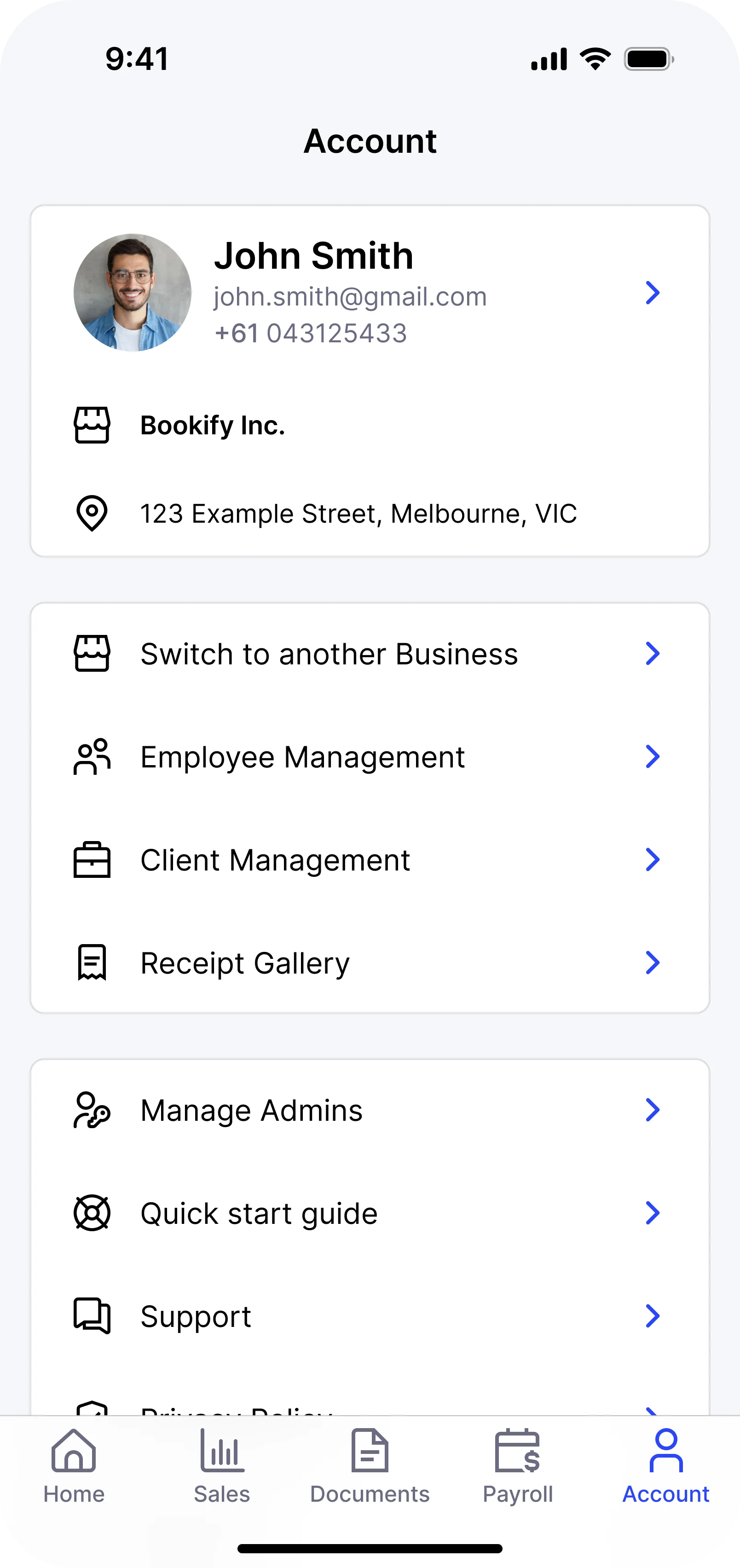Tap the Quick start guide lifebuoy icon

pos(92,1213)
